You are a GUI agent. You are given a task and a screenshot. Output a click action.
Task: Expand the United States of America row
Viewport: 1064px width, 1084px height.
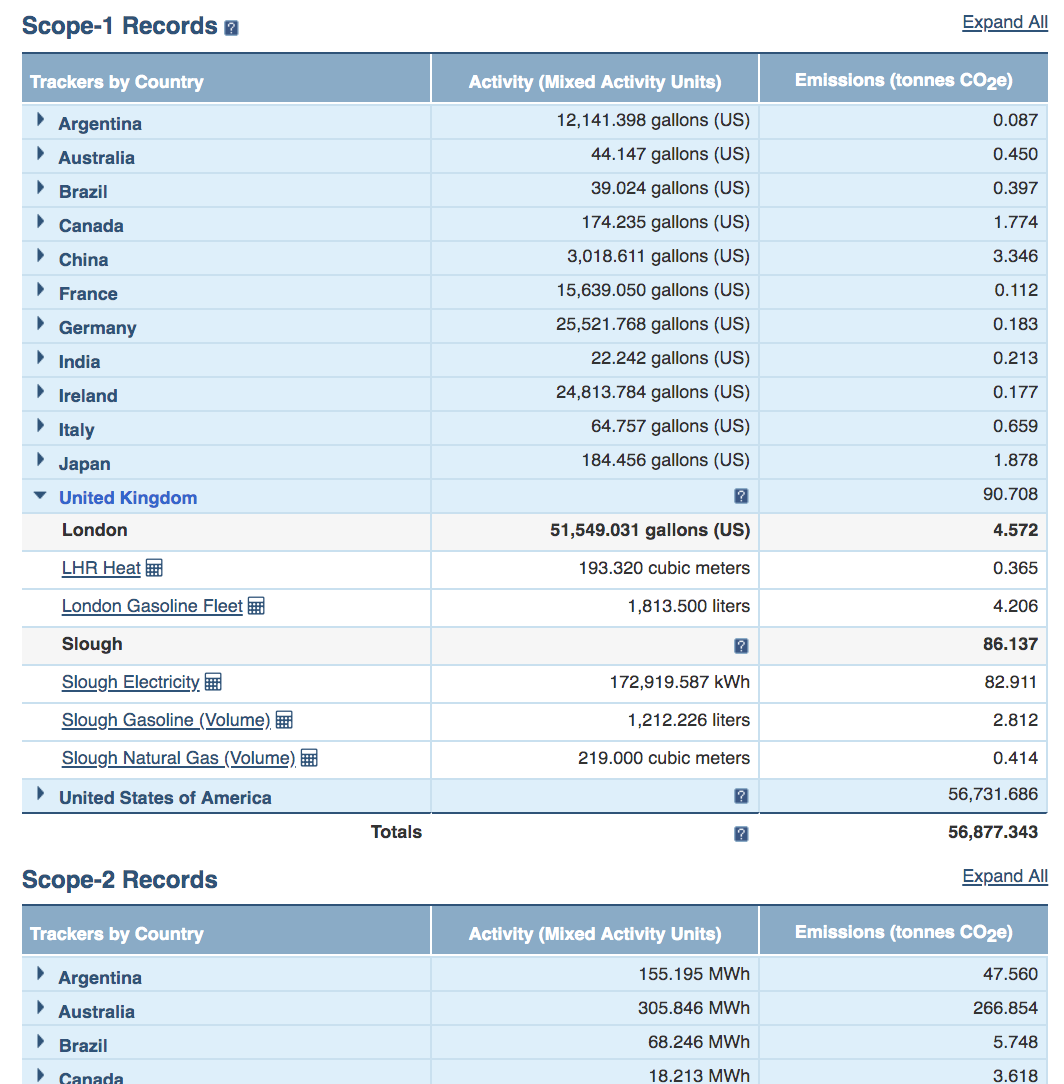(x=40, y=794)
